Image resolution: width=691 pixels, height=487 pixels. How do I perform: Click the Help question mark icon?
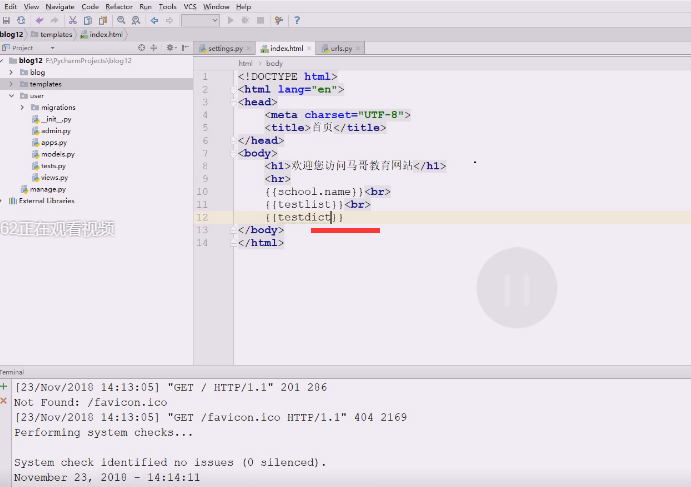[297, 20]
